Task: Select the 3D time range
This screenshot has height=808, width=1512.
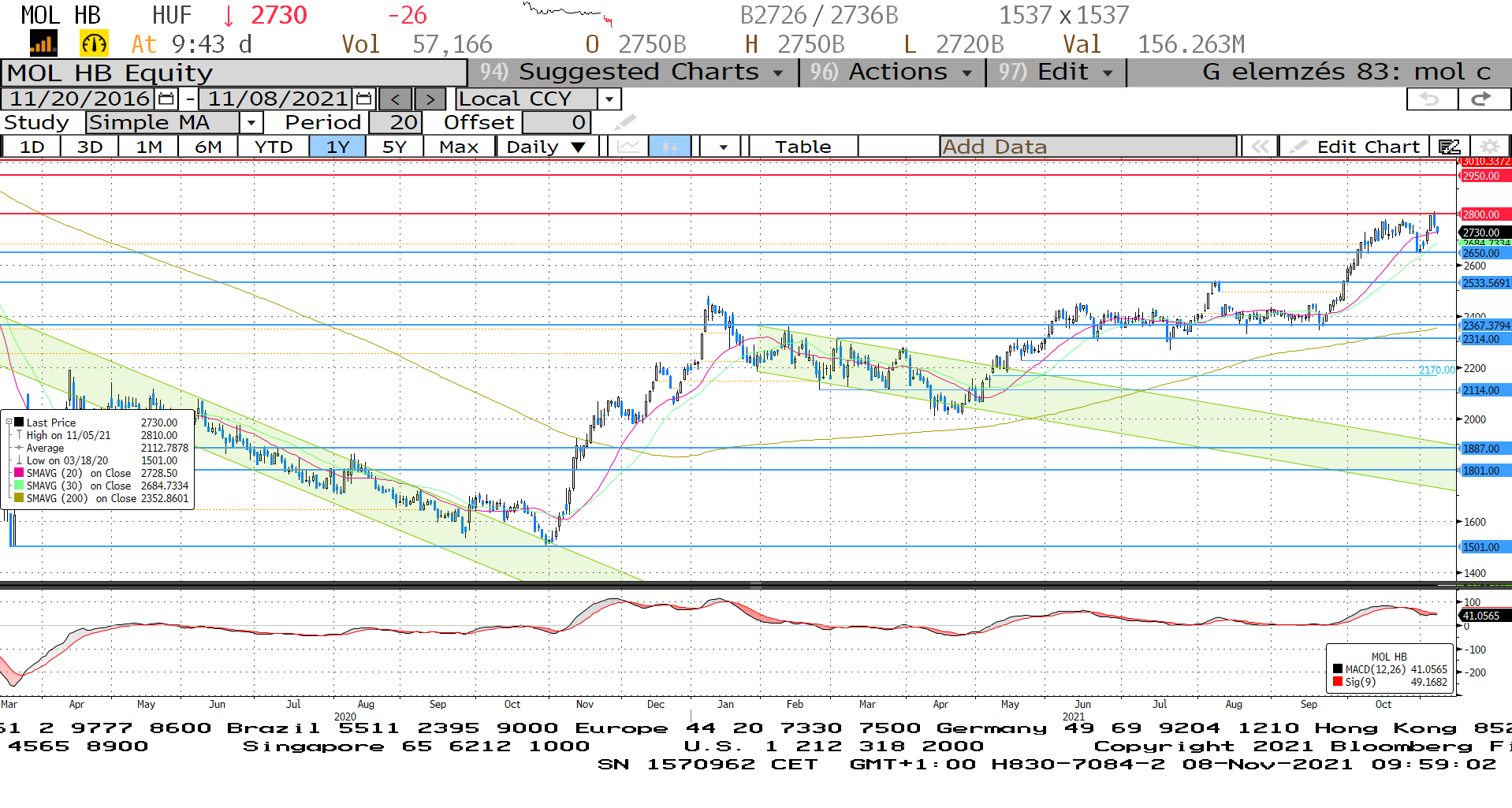Action: (x=90, y=147)
